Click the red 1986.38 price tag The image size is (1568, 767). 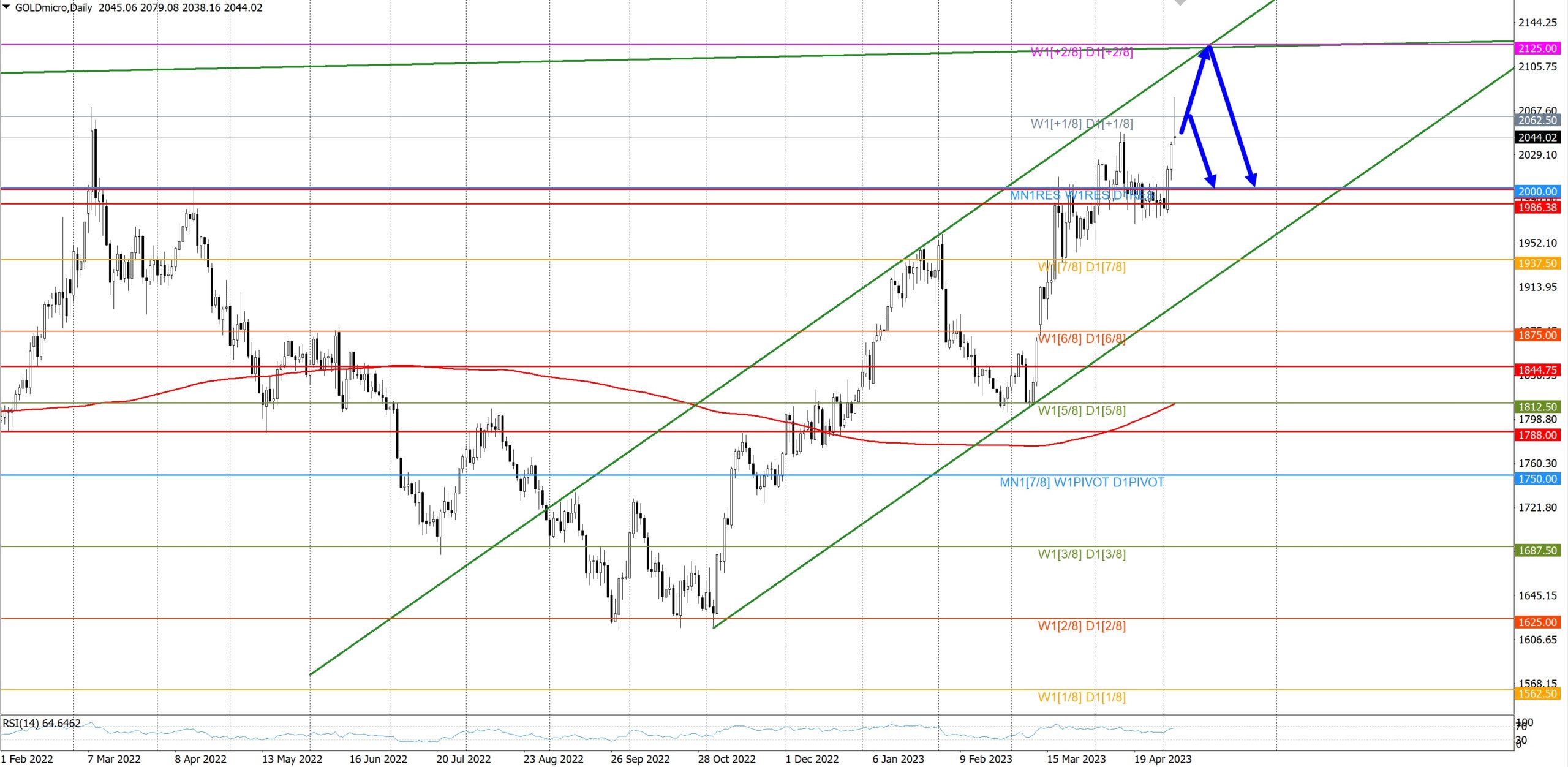click(x=1537, y=208)
